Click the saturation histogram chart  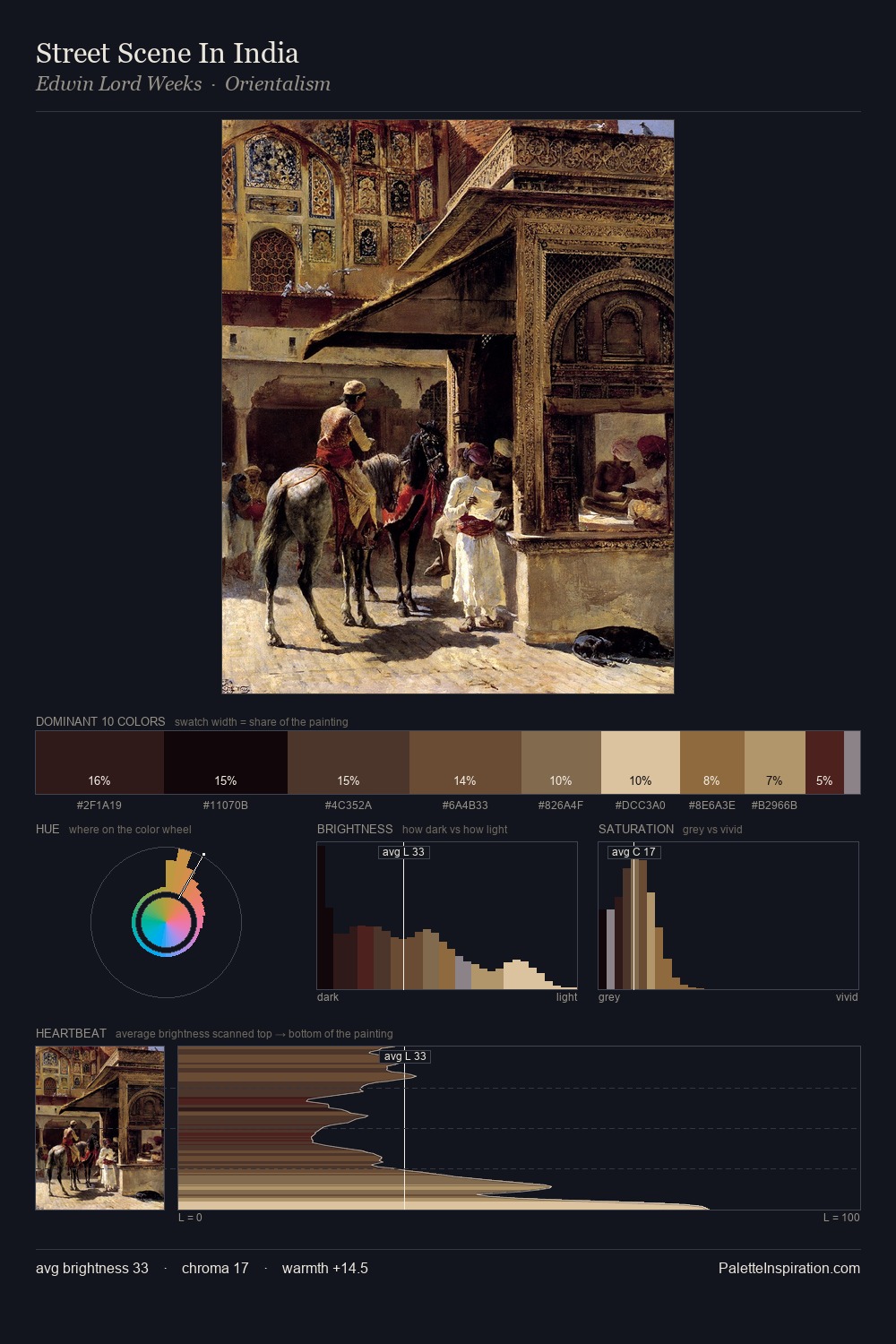point(728,916)
